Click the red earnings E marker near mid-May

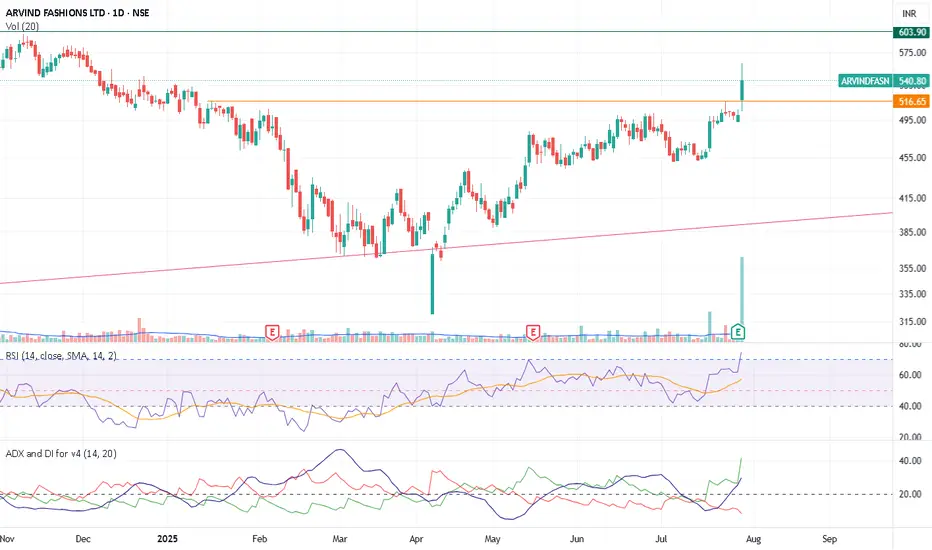coord(533,332)
